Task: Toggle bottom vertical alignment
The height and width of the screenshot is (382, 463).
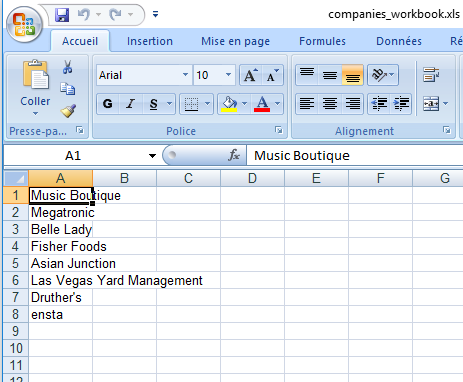Action: [x=352, y=75]
